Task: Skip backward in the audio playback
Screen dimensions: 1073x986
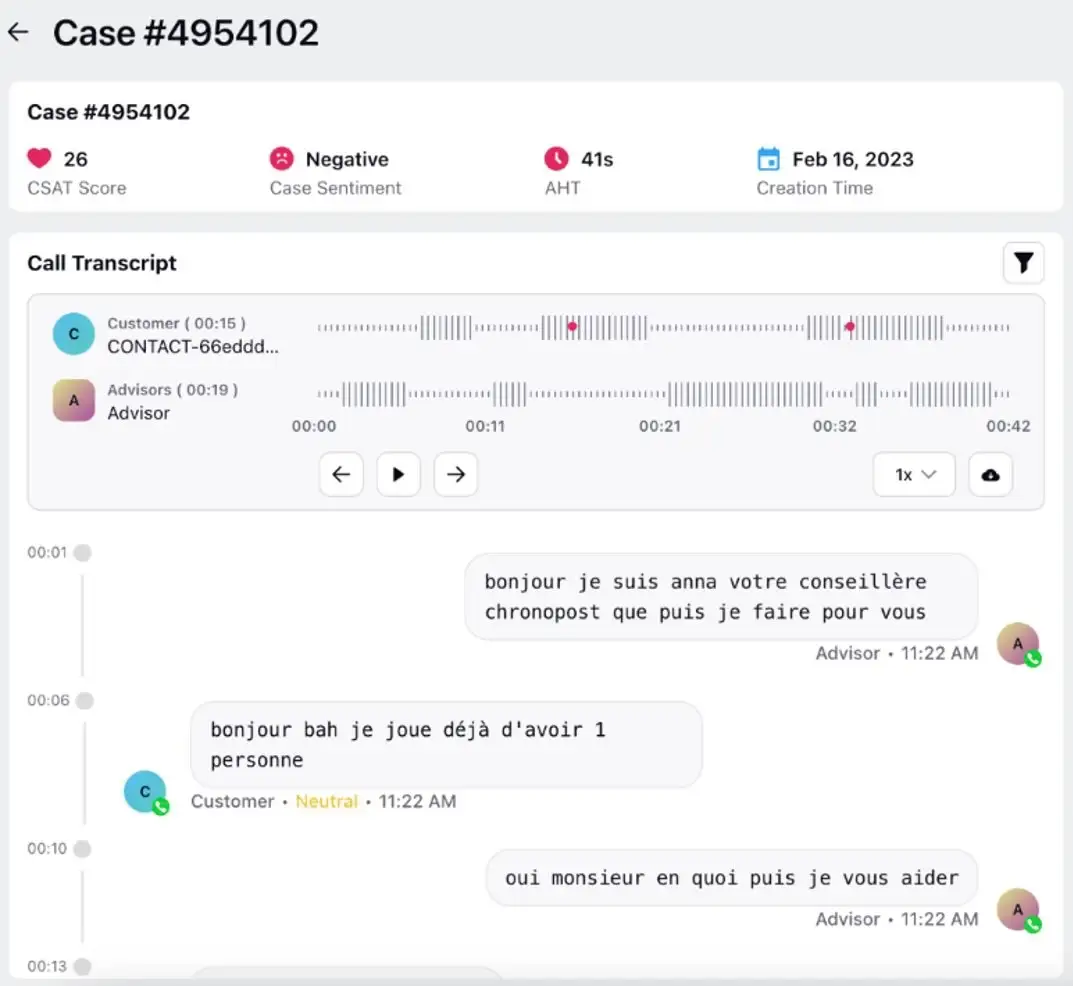Action: pyautogui.click(x=341, y=474)
